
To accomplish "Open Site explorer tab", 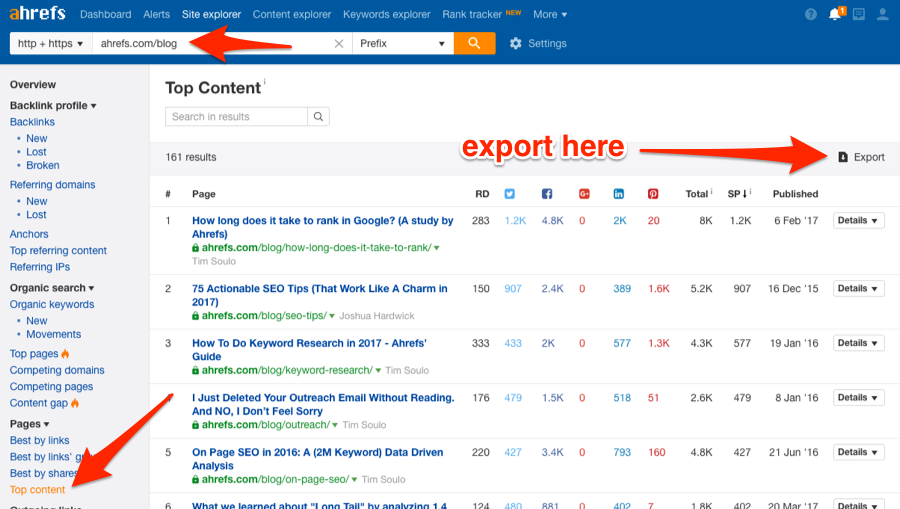I will 211,14.
